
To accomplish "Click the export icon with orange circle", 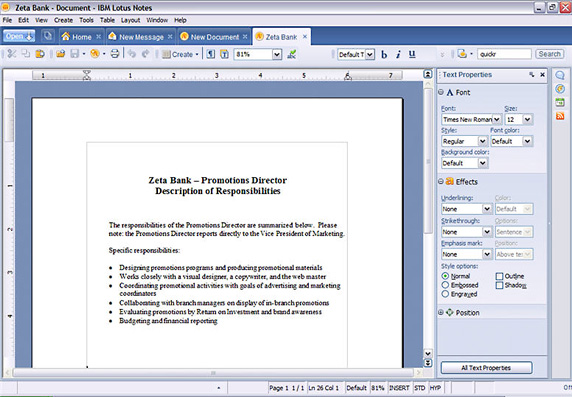I will click(94, 54).
